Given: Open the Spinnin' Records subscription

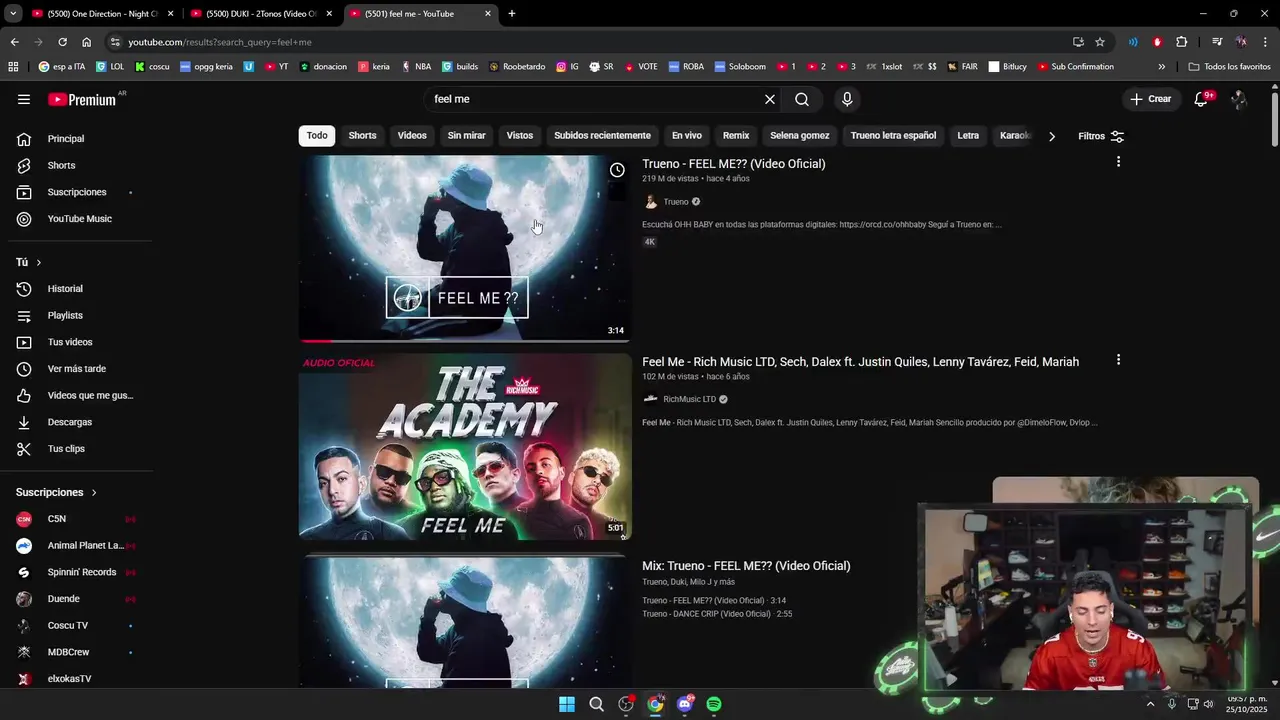Looking at the screenshot, I should [x=80, y=572].
